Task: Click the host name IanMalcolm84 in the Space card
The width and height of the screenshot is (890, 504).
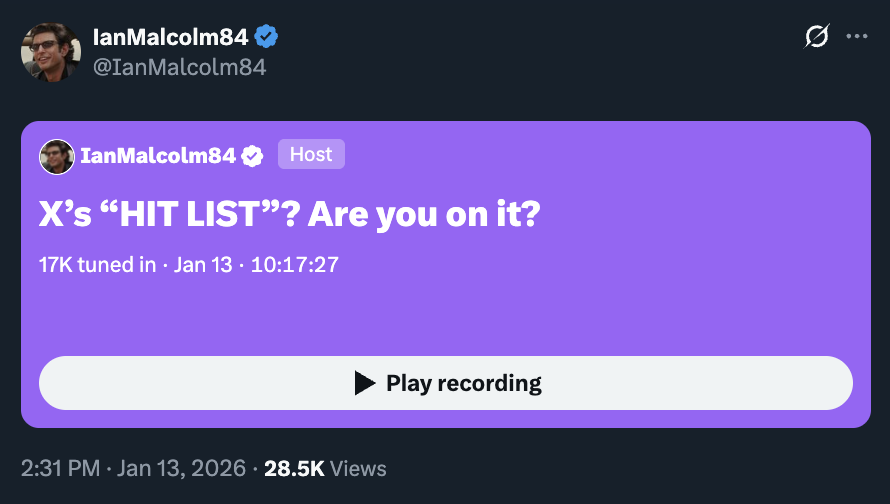Action: [159, 155]
